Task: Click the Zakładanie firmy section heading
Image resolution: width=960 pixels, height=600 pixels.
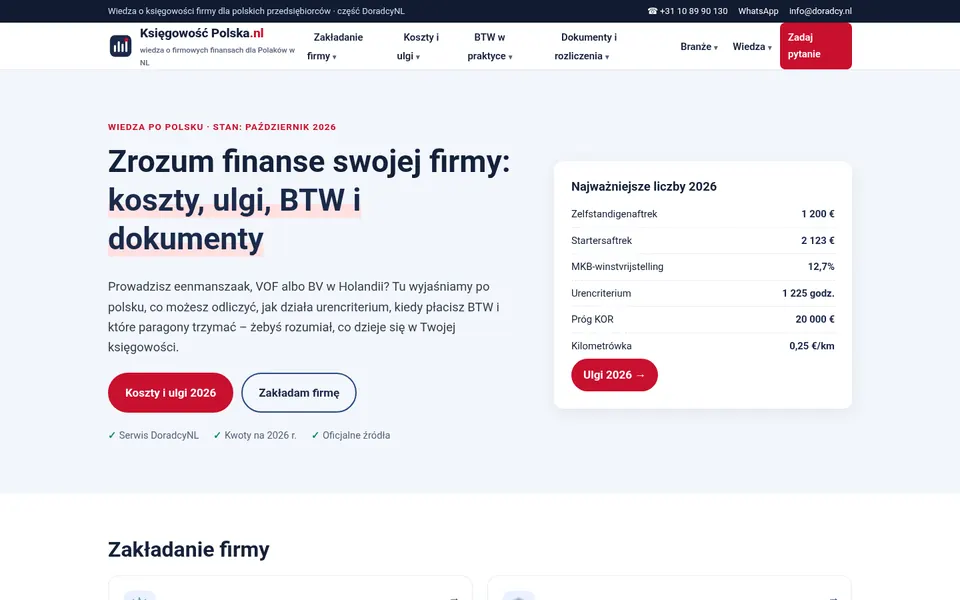Action: pos(189,550)
